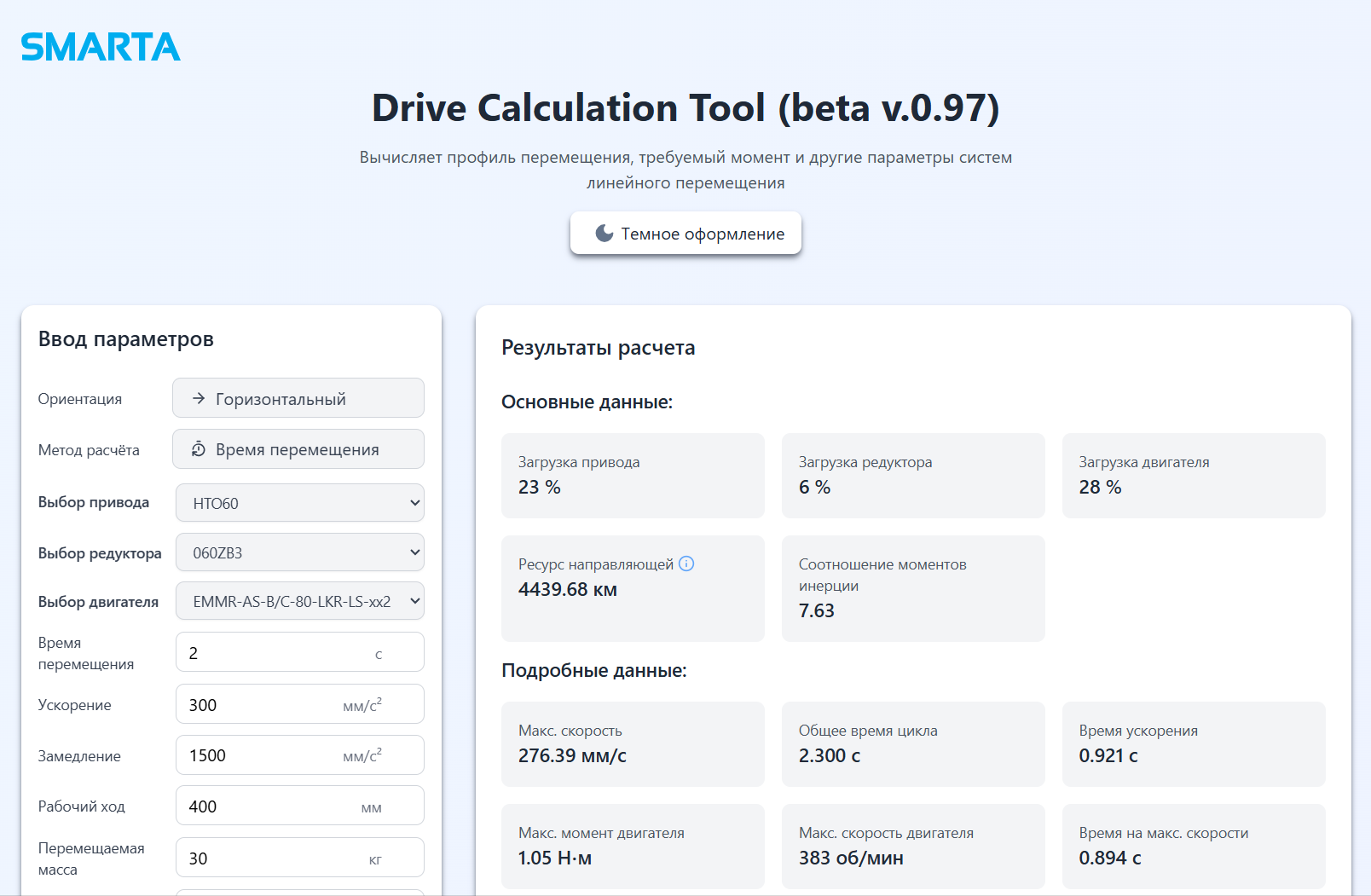Toggle orientation from Горизонтальный
This screenshot has width=1371, height=896.
(x=298, y=398)
